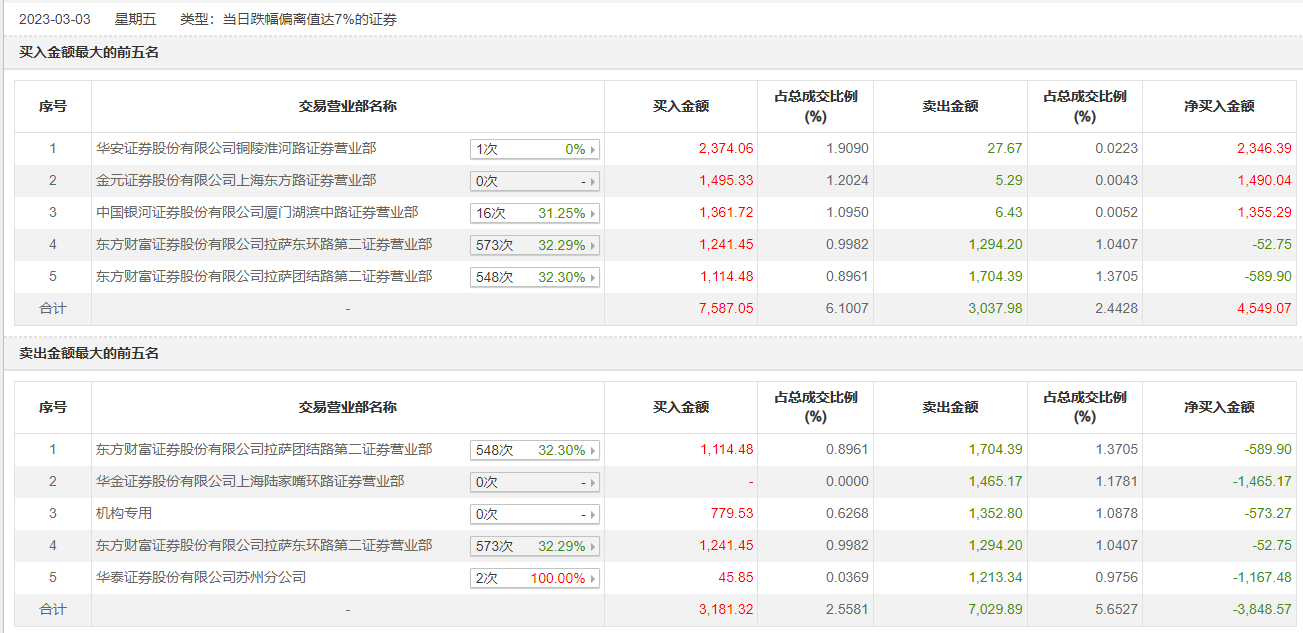Expand the 16次 31.25% dropdown box
The image size is (1303, 633).
[535, 213]
